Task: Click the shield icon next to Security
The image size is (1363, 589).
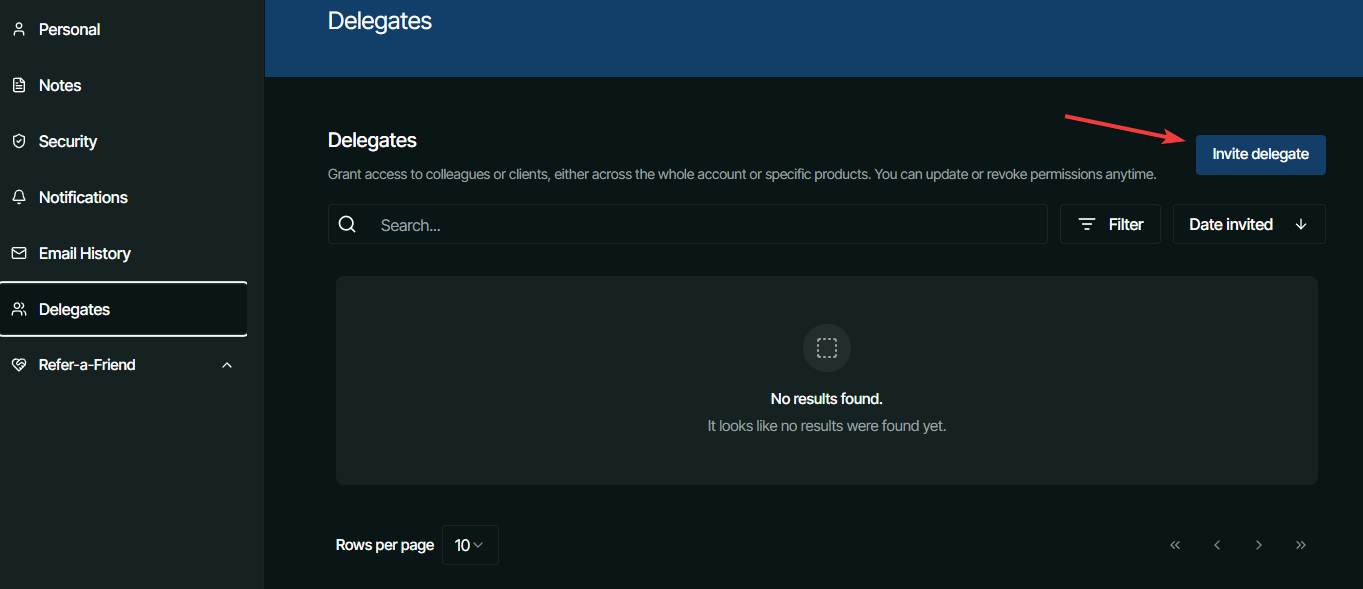Action: tap(18, 140)
